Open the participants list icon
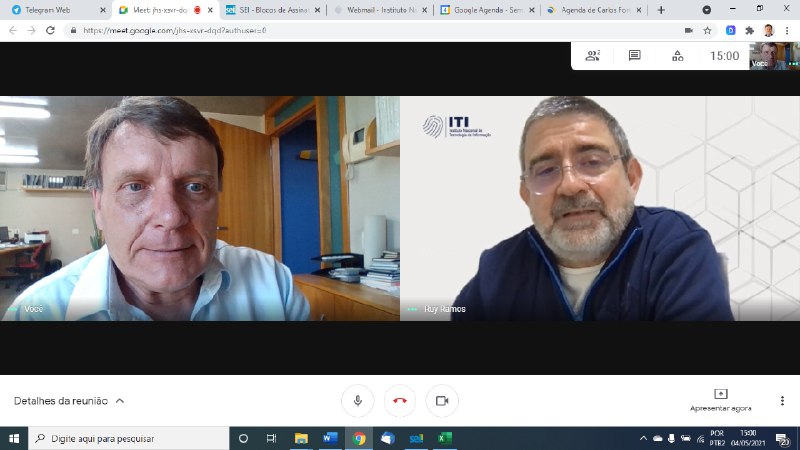800x450 pixels. (x=592, y=56)
